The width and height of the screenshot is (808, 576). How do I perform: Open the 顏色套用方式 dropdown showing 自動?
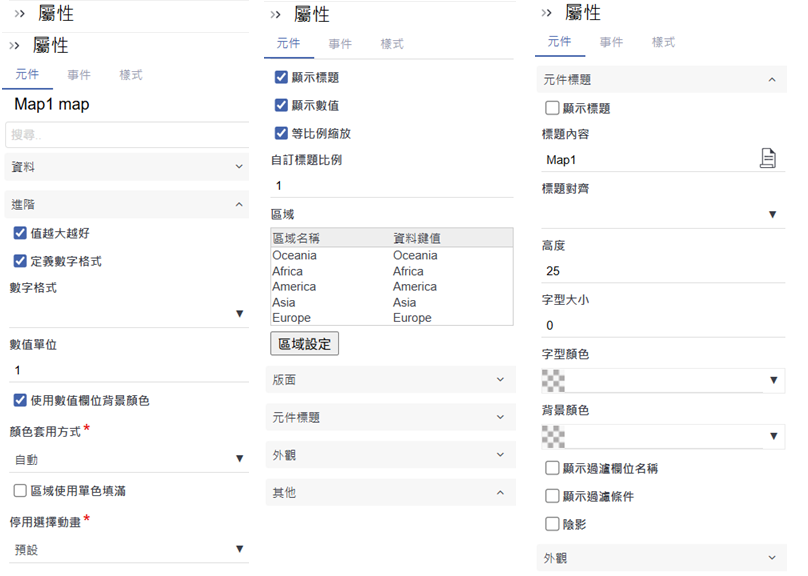pyautogui.click(x=128, y=459)
